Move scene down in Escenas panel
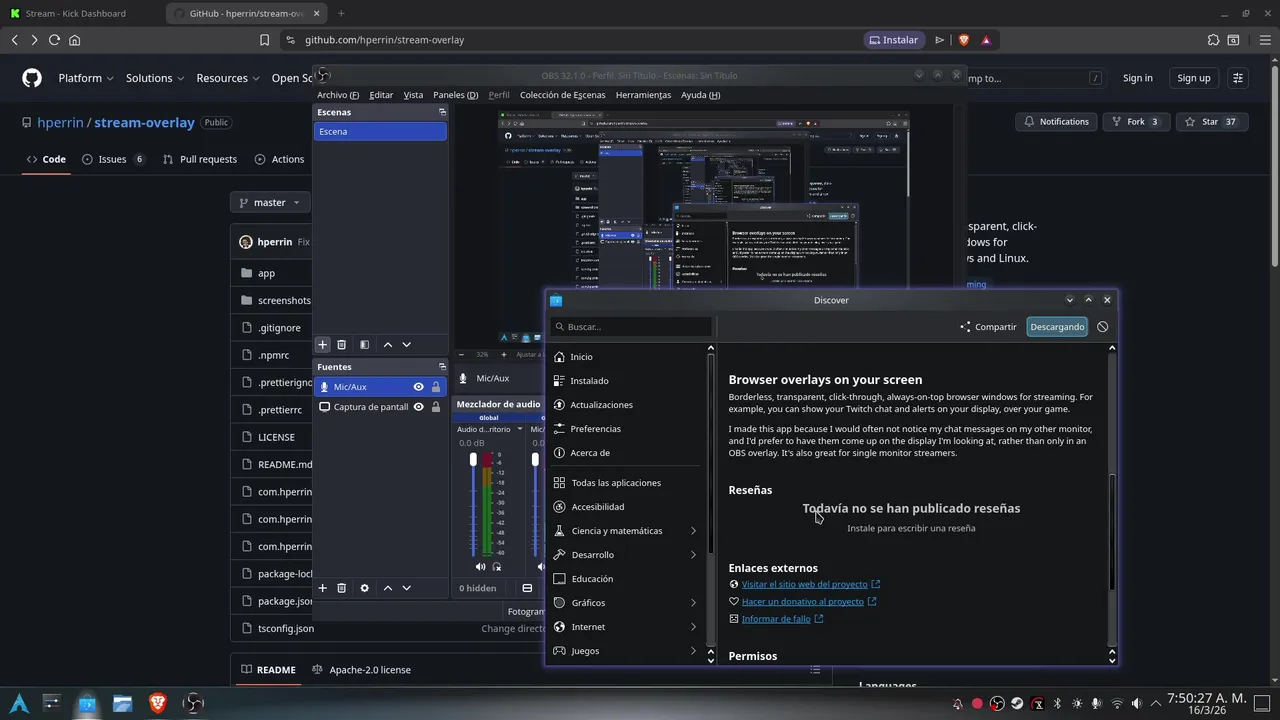Screen dimensions: 1280x720 click(x=406, y=344)
